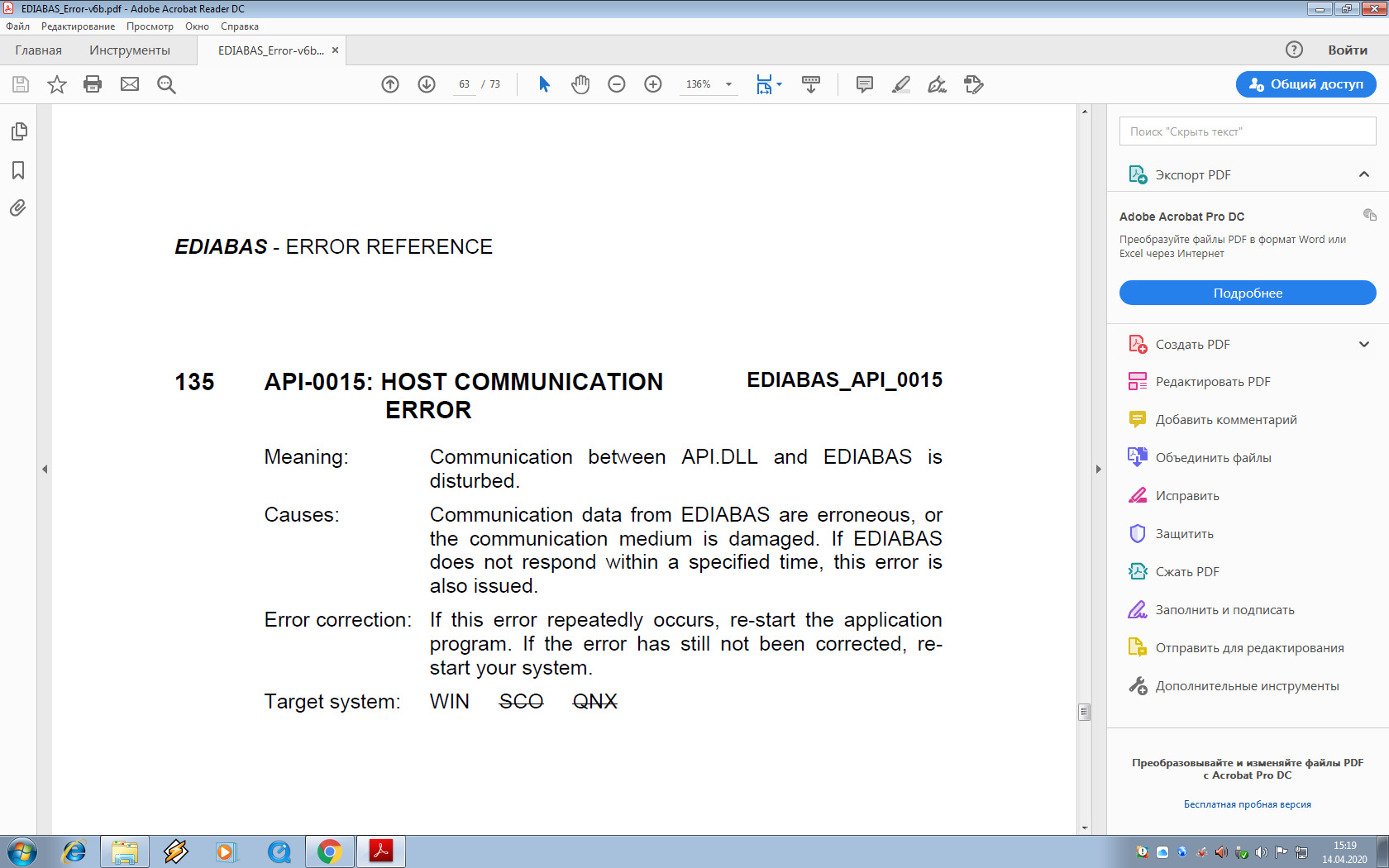1389x868 pixels.
Task: Open page thumbnails panel in left sidebar
Action: (18, 131)
